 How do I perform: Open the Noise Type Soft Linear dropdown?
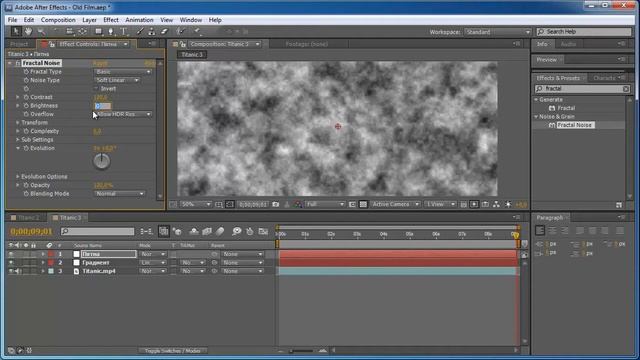[x=117, y=80]
